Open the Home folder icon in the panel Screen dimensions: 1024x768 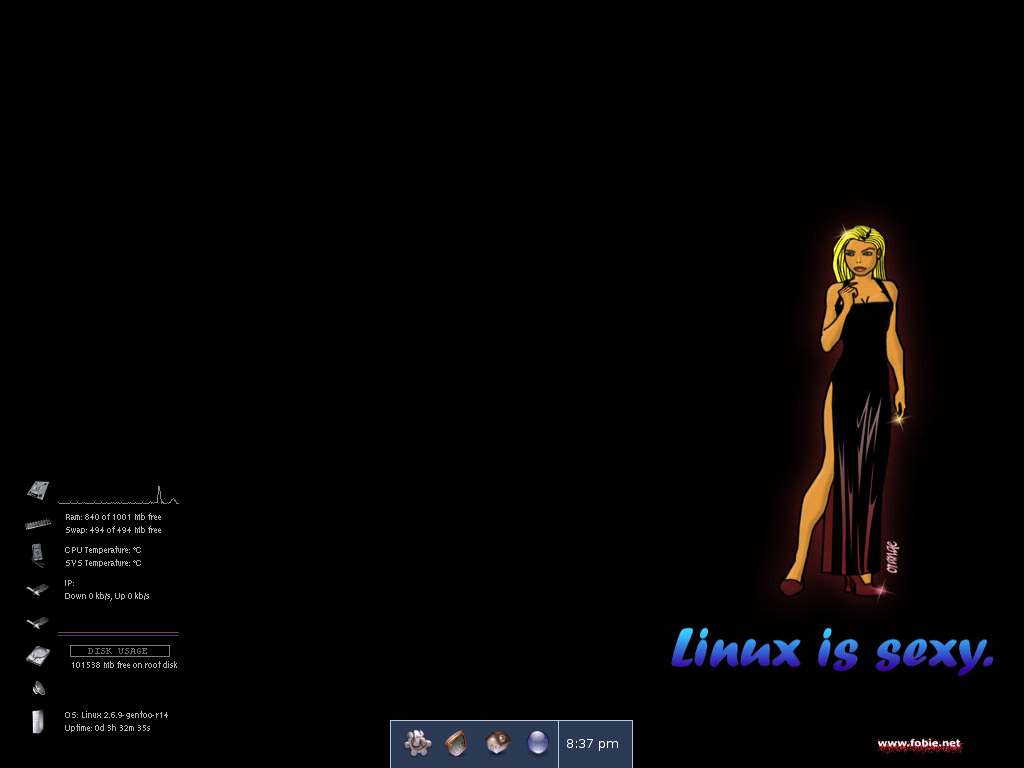pos(498,743)
